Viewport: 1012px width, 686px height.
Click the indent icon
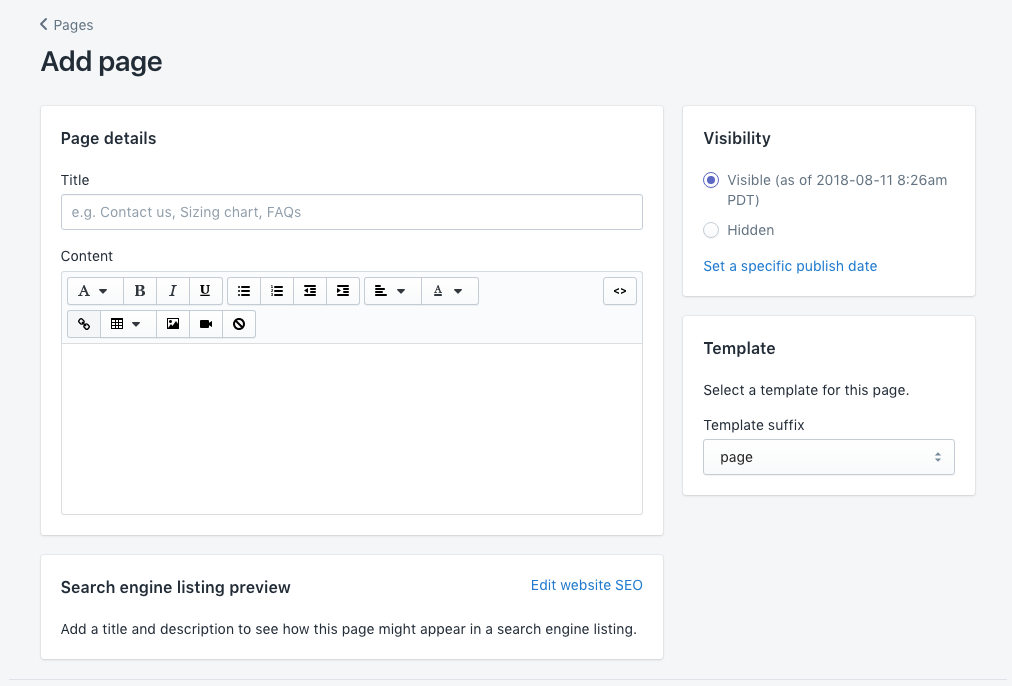click(x=342, y=291)
